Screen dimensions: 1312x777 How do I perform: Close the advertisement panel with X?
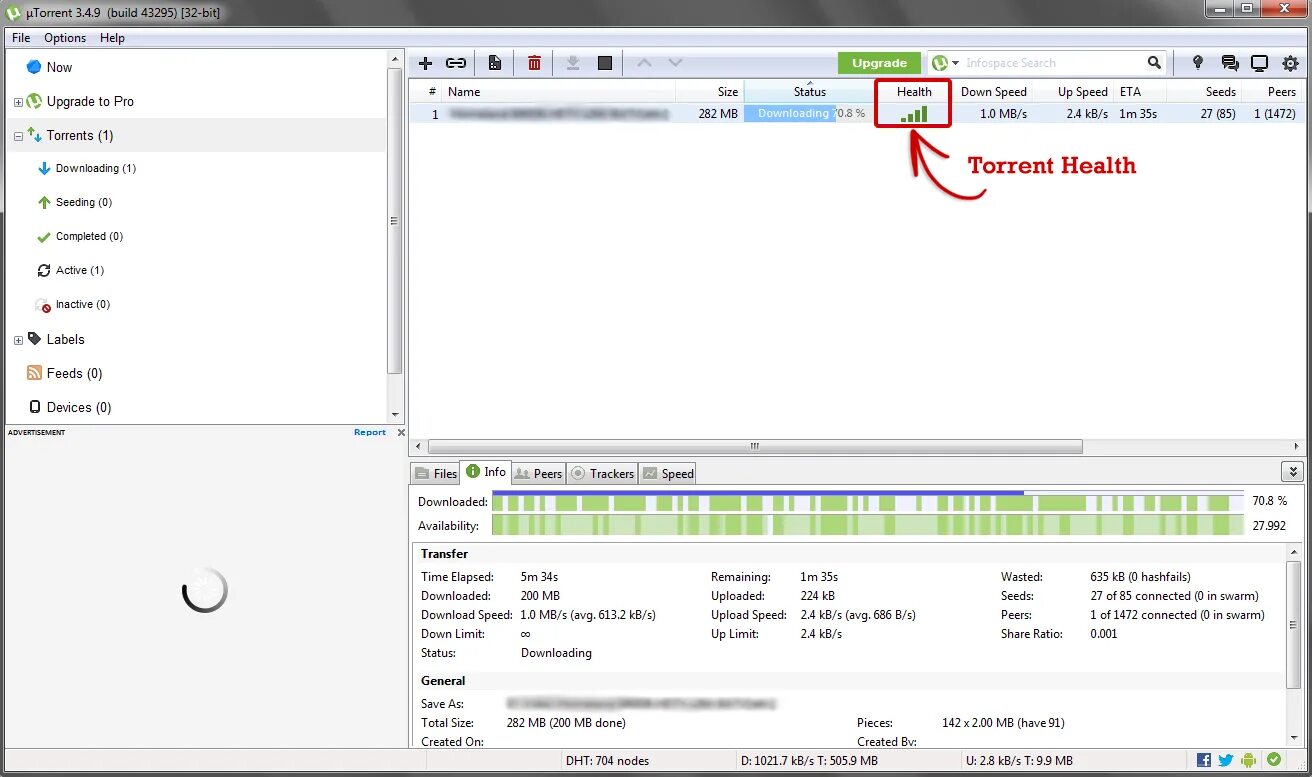click(401, 432)
